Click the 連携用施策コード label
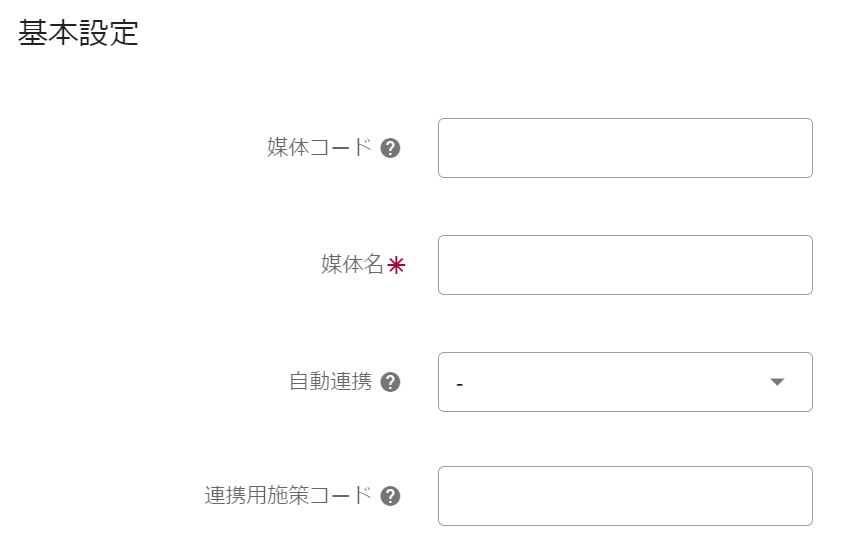The height and width of the screenshot is (548, 851). click(x=288, y=496)
